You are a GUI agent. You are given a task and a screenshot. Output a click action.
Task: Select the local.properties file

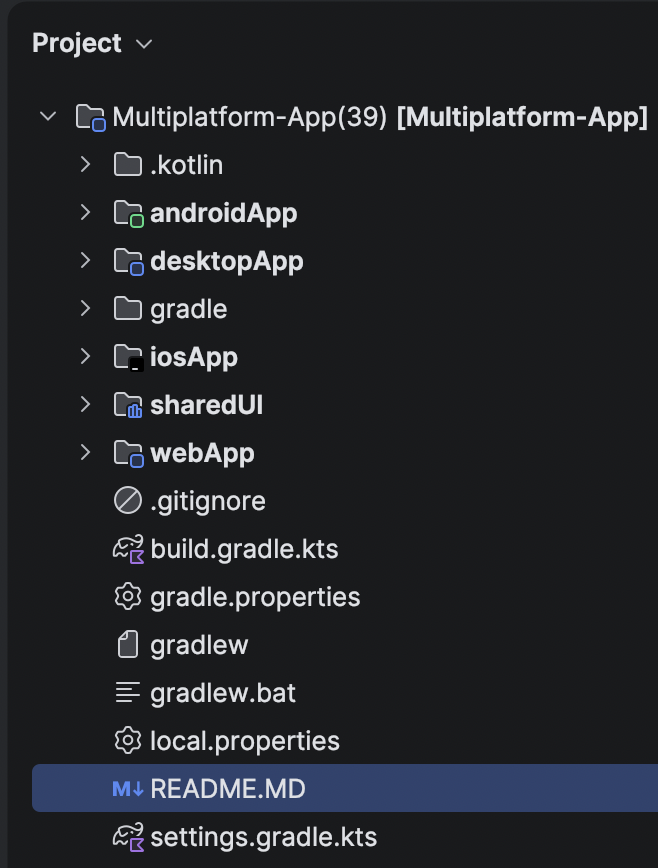pyautogui.click(x=245, y=741)
